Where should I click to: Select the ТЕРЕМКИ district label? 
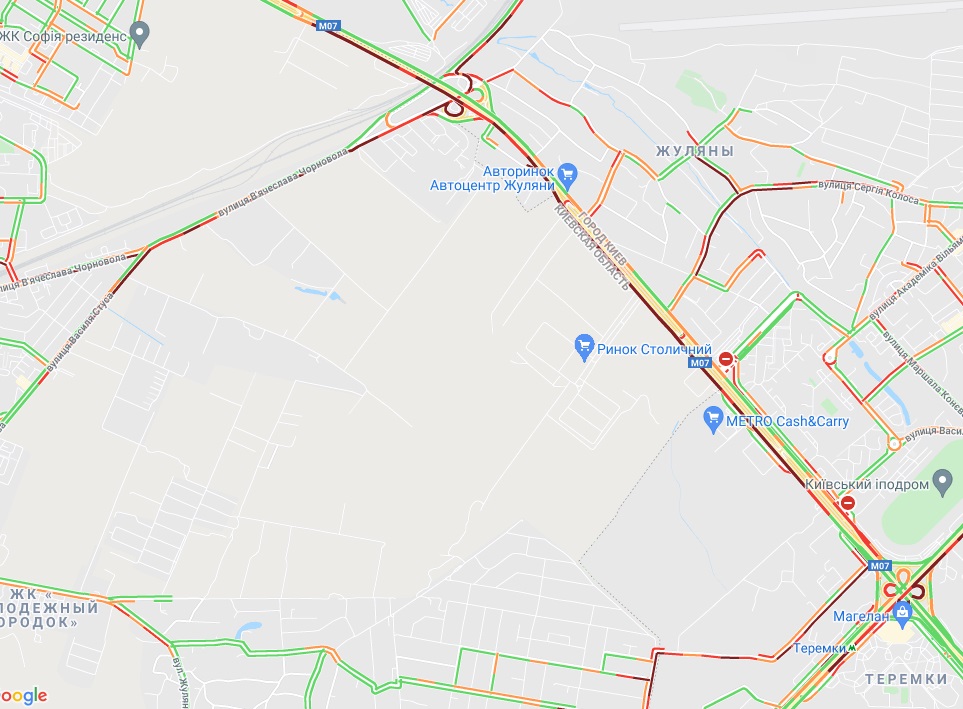[906, 679]
